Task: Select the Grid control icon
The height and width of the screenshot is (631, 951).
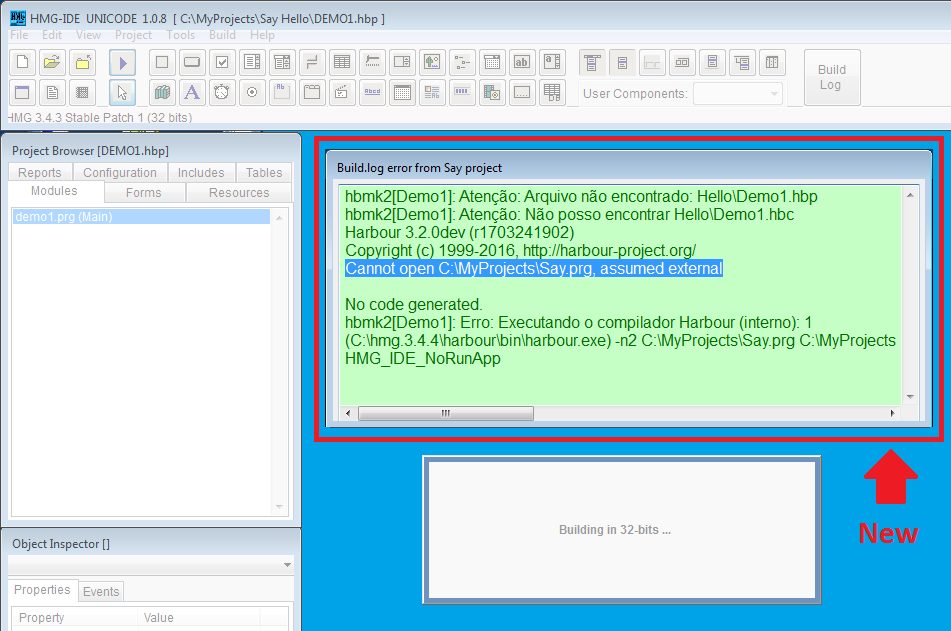Action: pyautogui.click(x=342, y=62)
